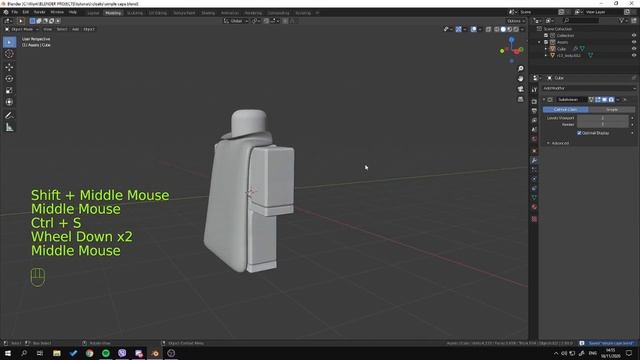Select wireframe viewport shading
The height and width of the screenshot is (360, 640).
pyautogui.click(x=496, y=29)
